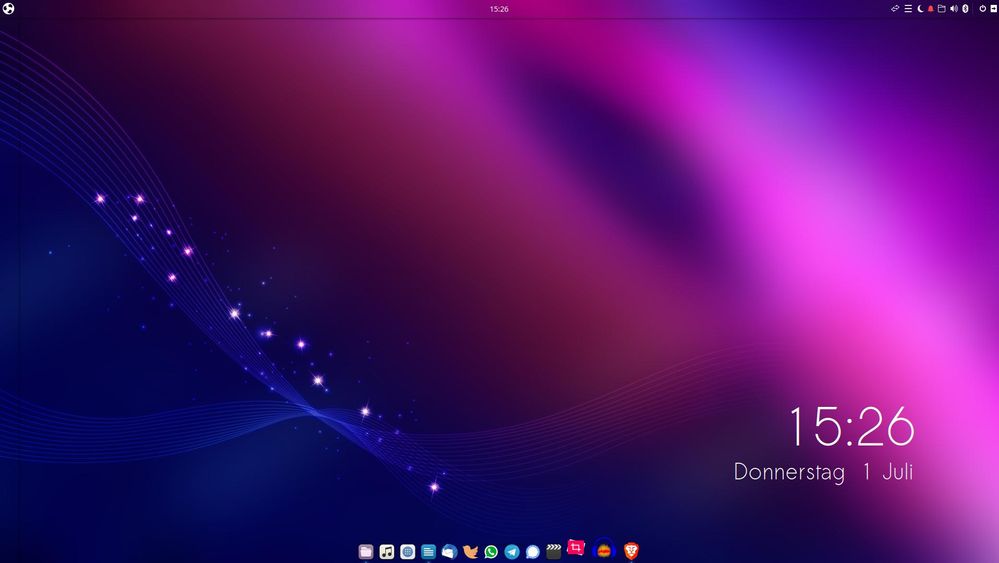
Task: Open the pink screenshot crop tool
Action: (x=576, y=548)
